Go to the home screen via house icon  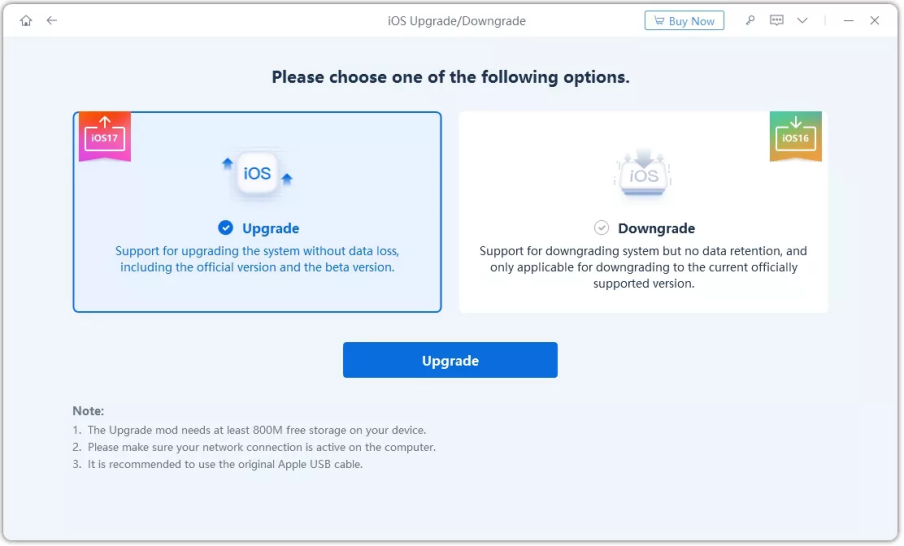[26, 21]
